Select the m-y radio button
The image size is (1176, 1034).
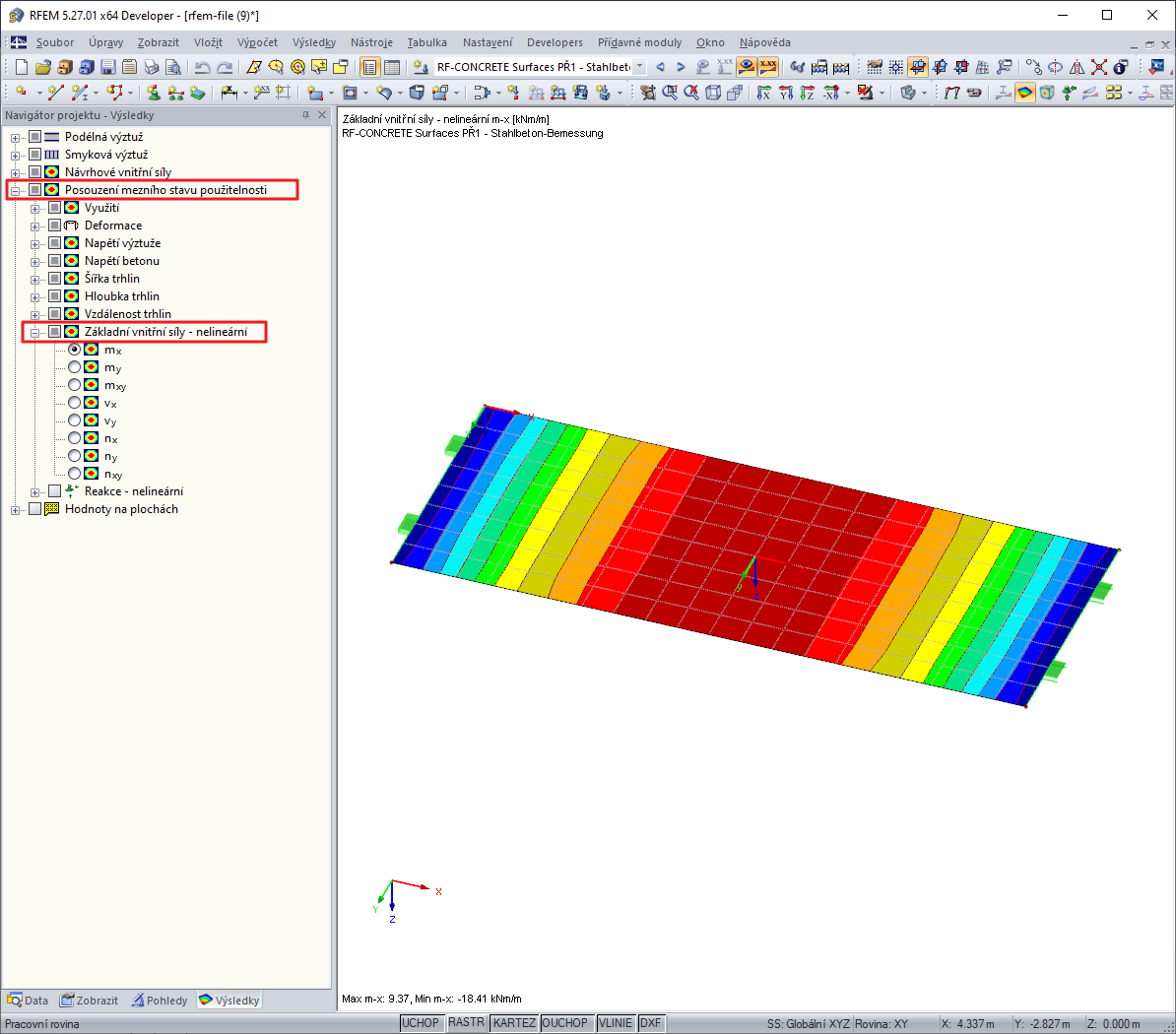(74, 367)
